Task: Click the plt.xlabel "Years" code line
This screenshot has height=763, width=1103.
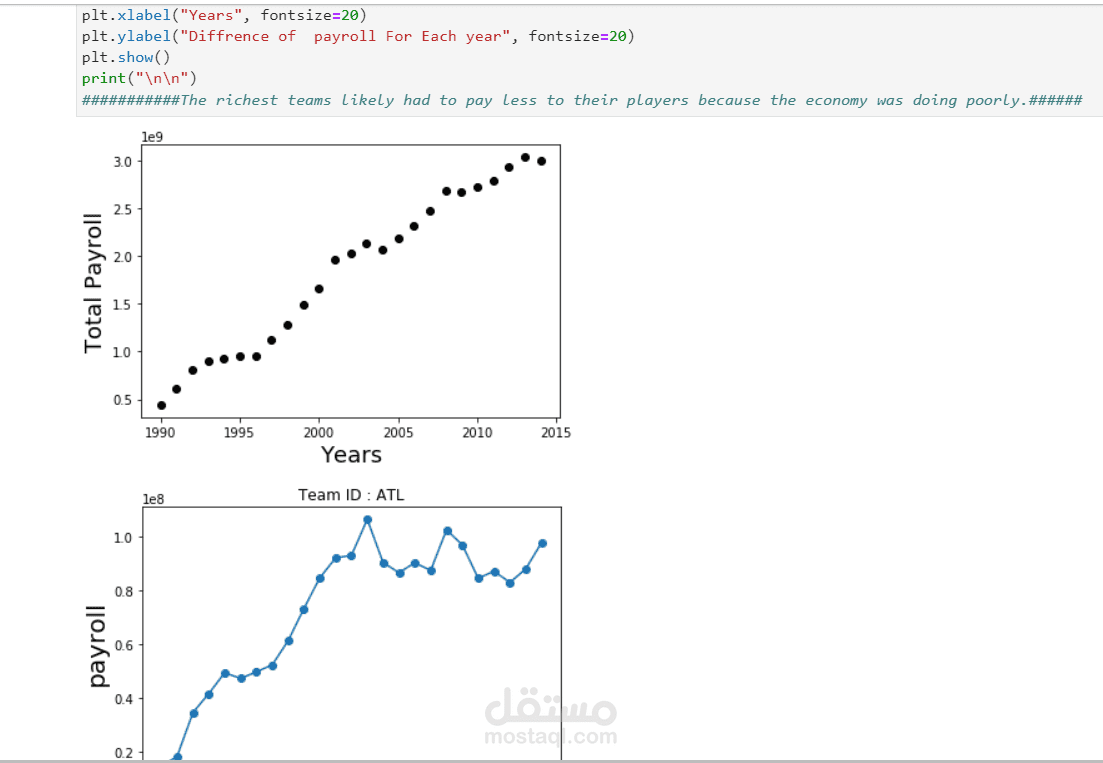Action: point(224,14)
